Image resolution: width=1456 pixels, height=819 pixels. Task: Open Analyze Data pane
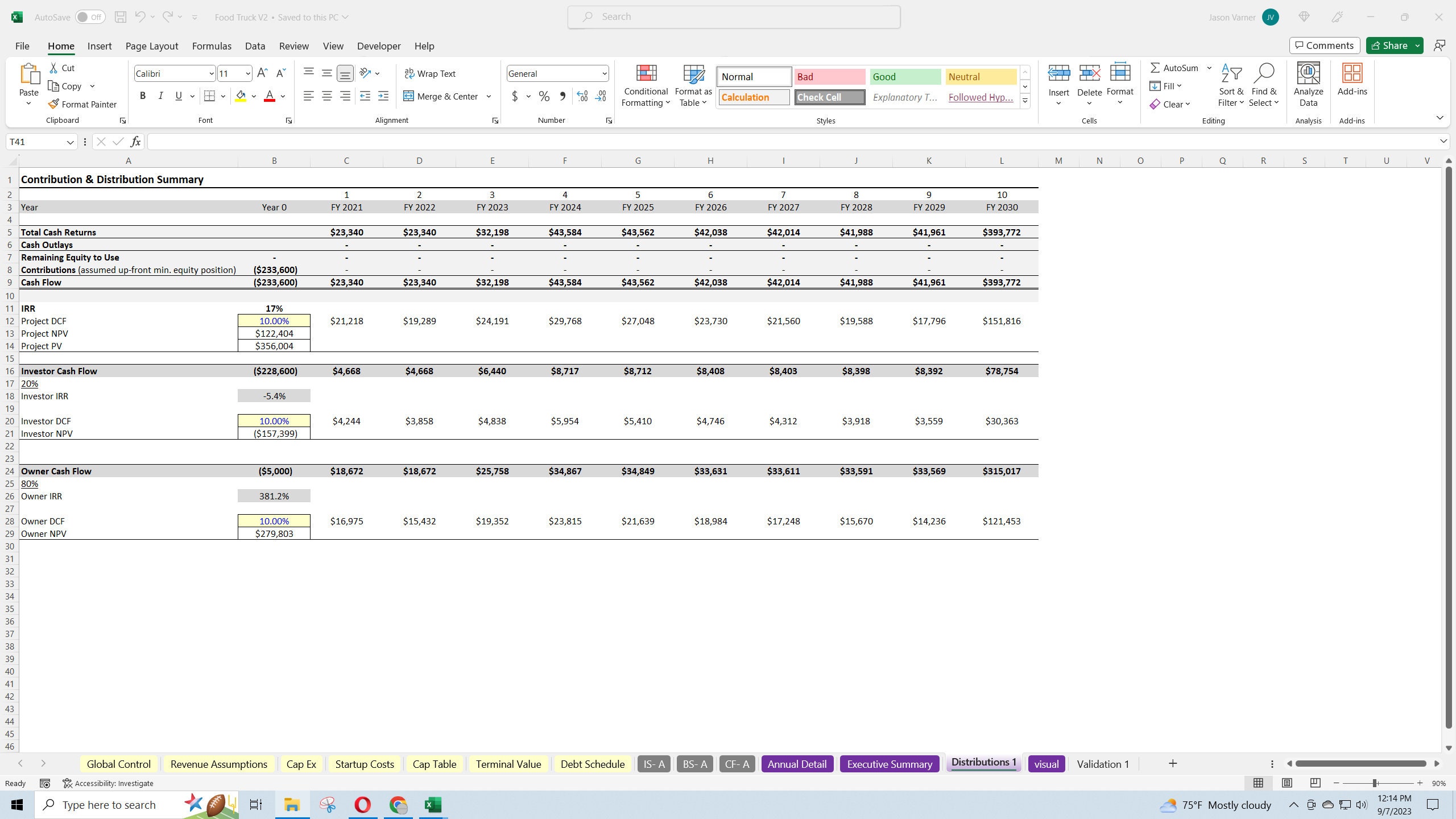point(1308,85)
